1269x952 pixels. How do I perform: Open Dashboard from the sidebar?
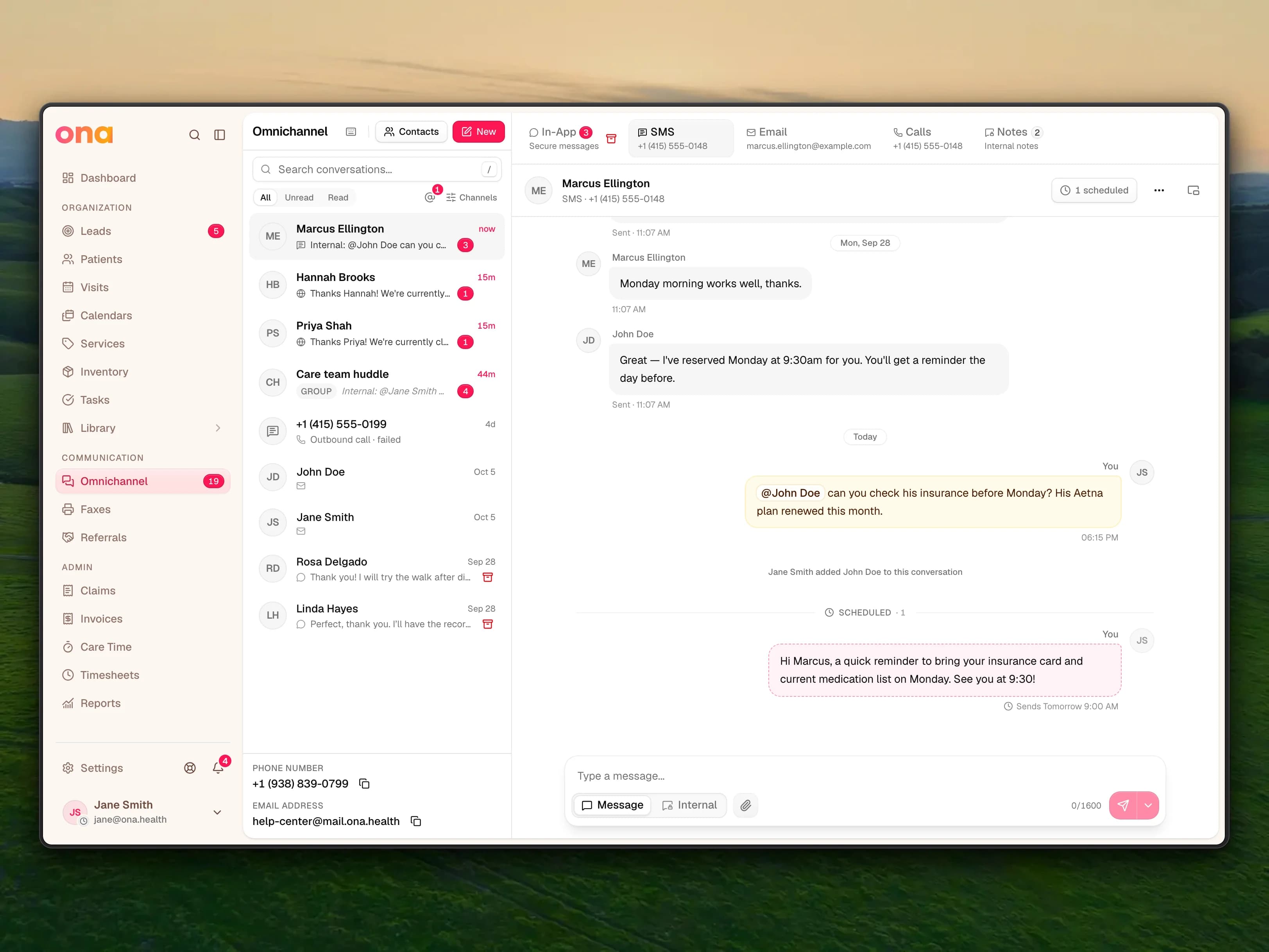(x=143, y=178)
